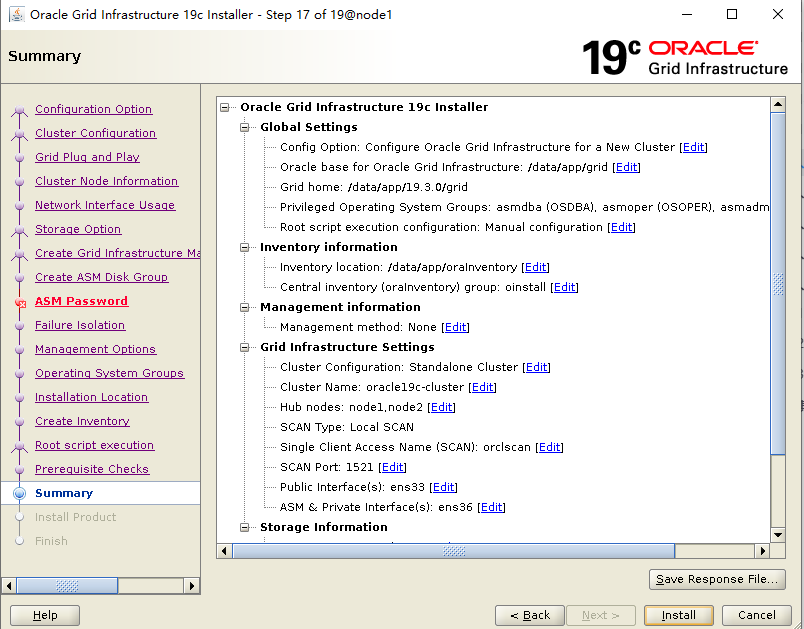Go to Configuration Option step
Viewport: 804px width, 629px height.
pyautogui.click(x=93, y=109)
